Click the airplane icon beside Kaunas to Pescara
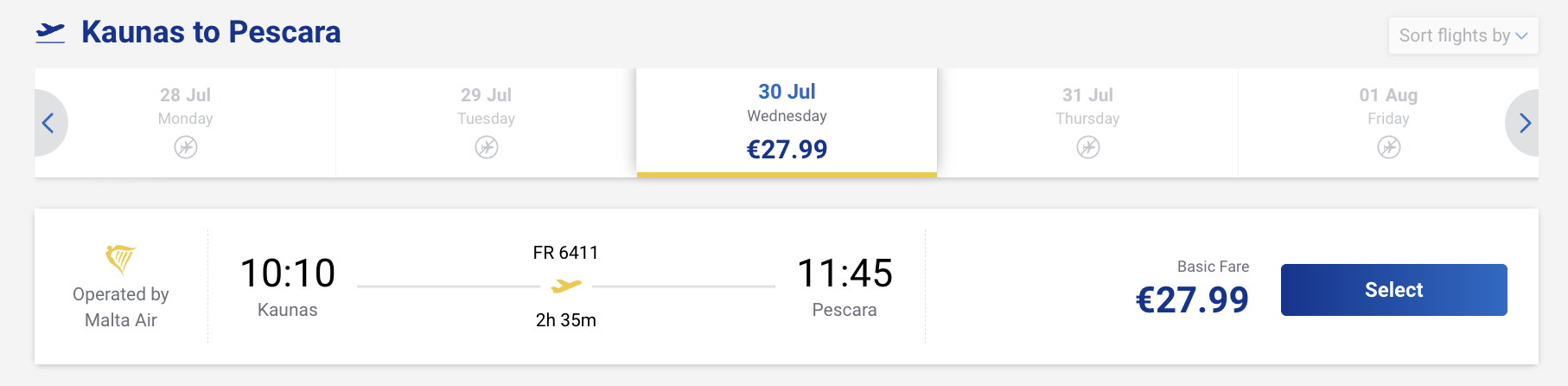Screen dimensions: 1568x386 tap(50, 33)
